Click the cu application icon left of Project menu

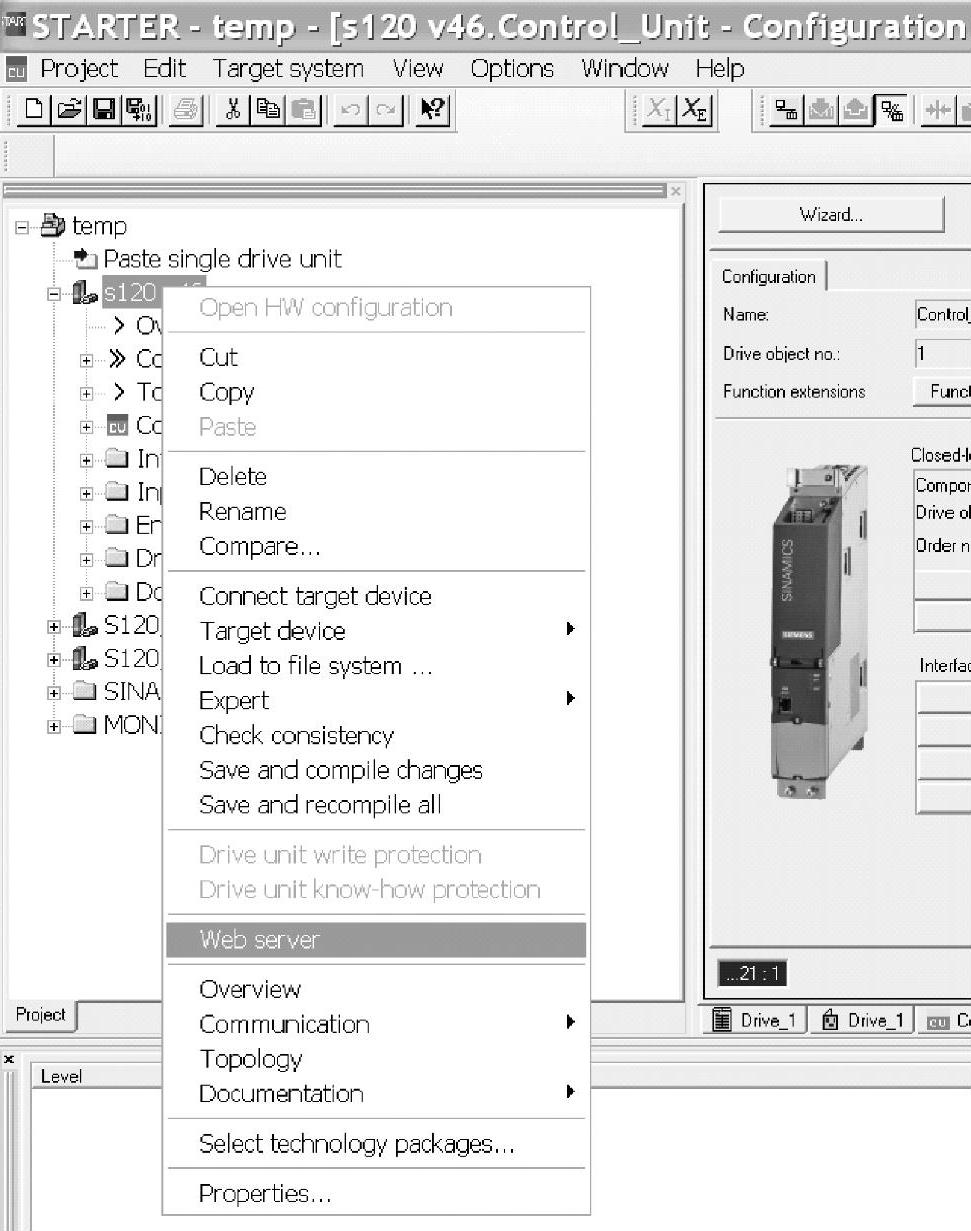tap(16, 69)
